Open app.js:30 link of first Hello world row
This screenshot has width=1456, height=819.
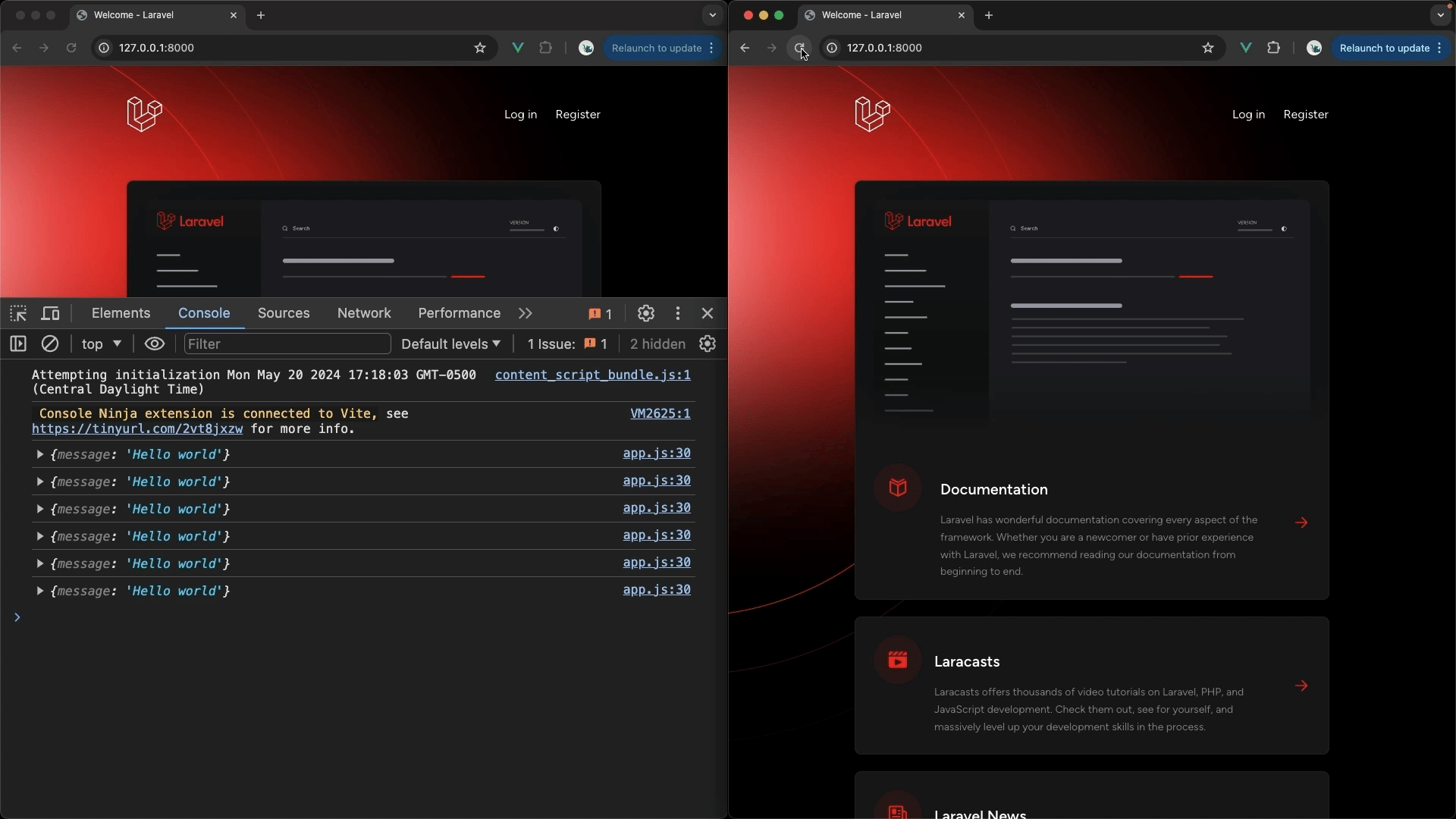pyautogui.click(x=657, y=453)
